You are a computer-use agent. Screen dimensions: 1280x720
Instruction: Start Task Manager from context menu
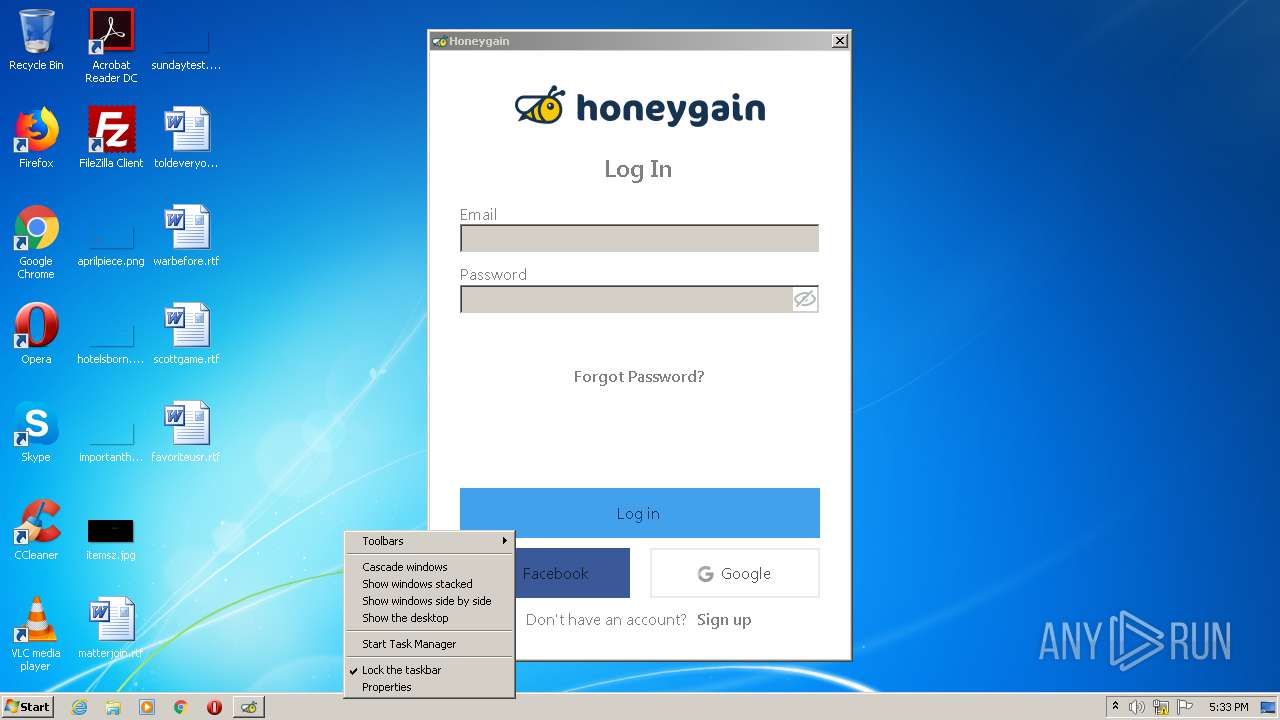(x=429, y=644)
